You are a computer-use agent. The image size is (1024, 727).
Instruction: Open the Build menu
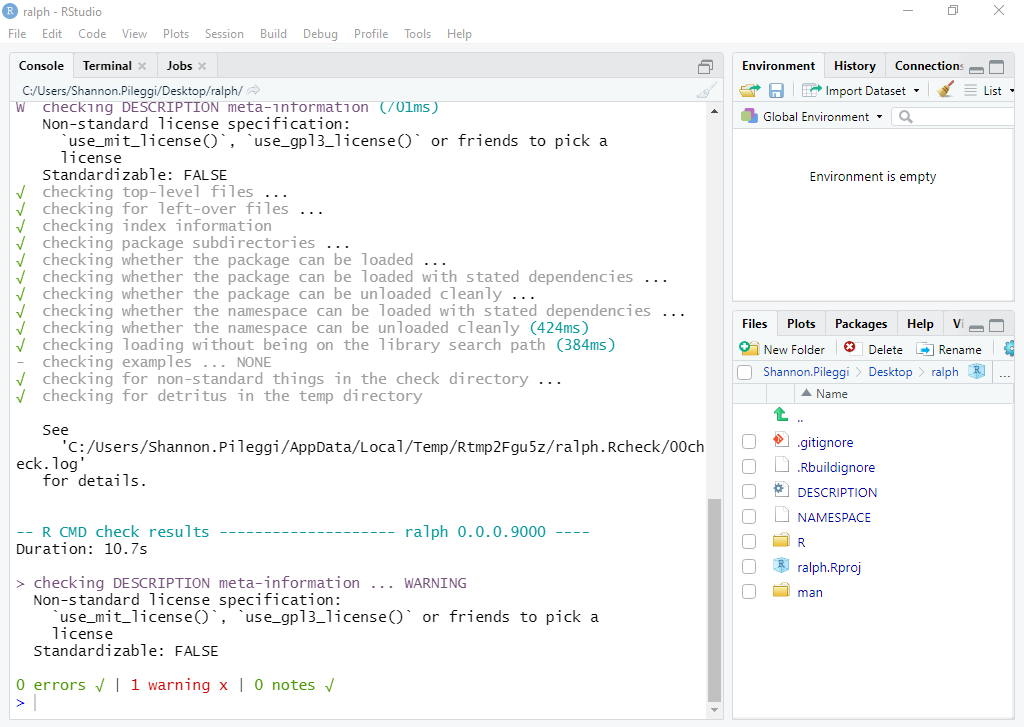click(x=273, y=34)
